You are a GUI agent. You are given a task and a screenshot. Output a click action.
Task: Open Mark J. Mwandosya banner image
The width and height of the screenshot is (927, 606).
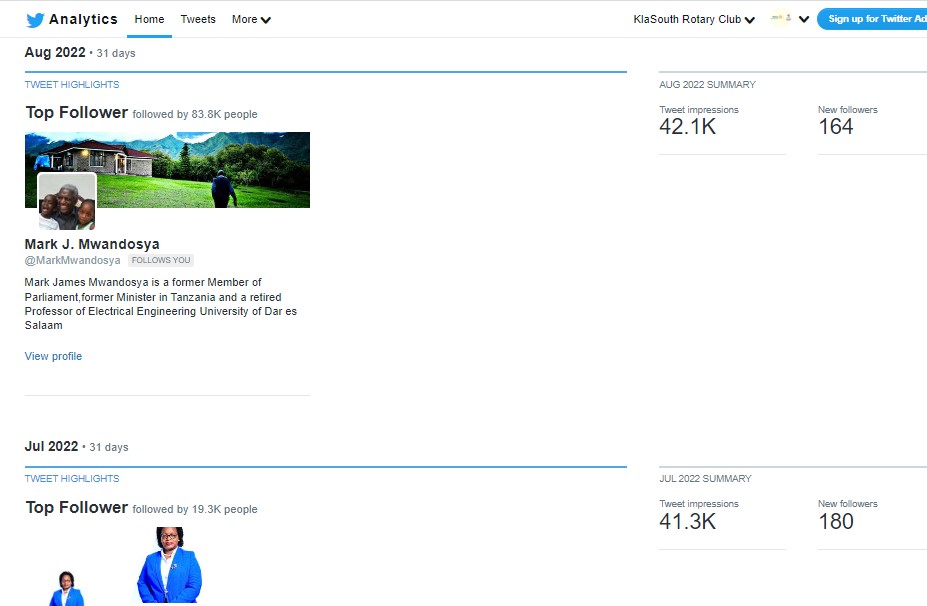click(167, 170)
